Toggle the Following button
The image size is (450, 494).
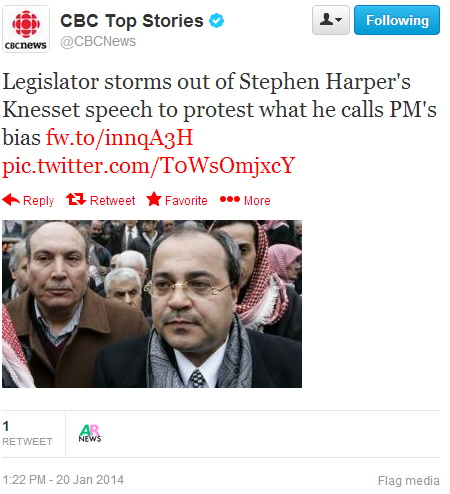point(397,20)
